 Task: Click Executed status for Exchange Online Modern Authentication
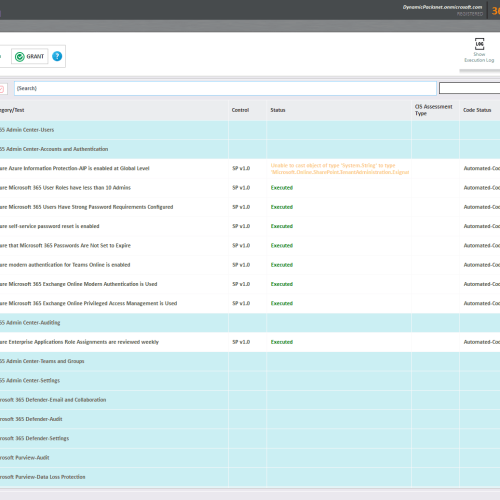pos(282,284)
